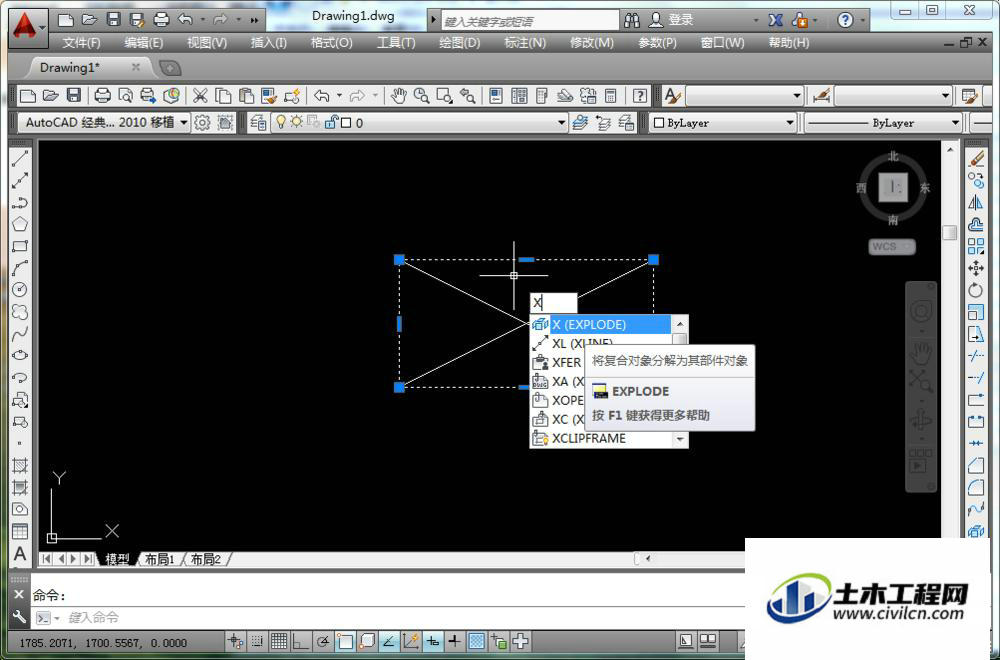The height and width of the screenshot is (660, 1000).
Task: Open the ByLayer color dropdown
Action: 790,122
